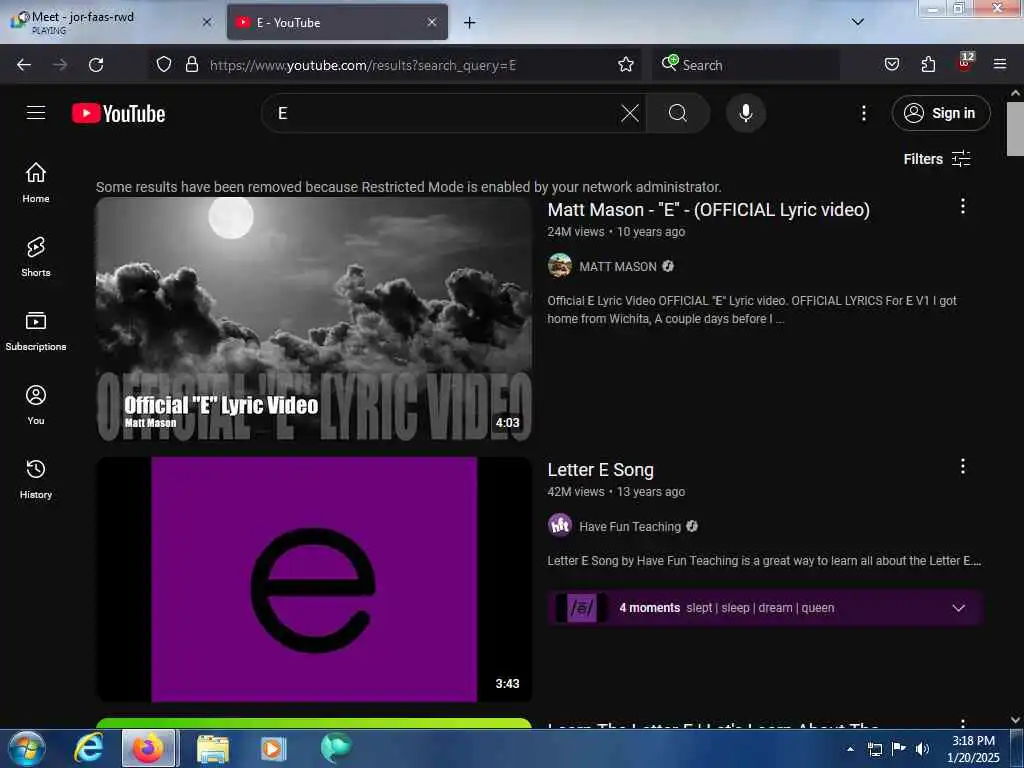
Task: Switch to the Meet - jor-faas-rwd tab
Action: [x=111, y=22]
